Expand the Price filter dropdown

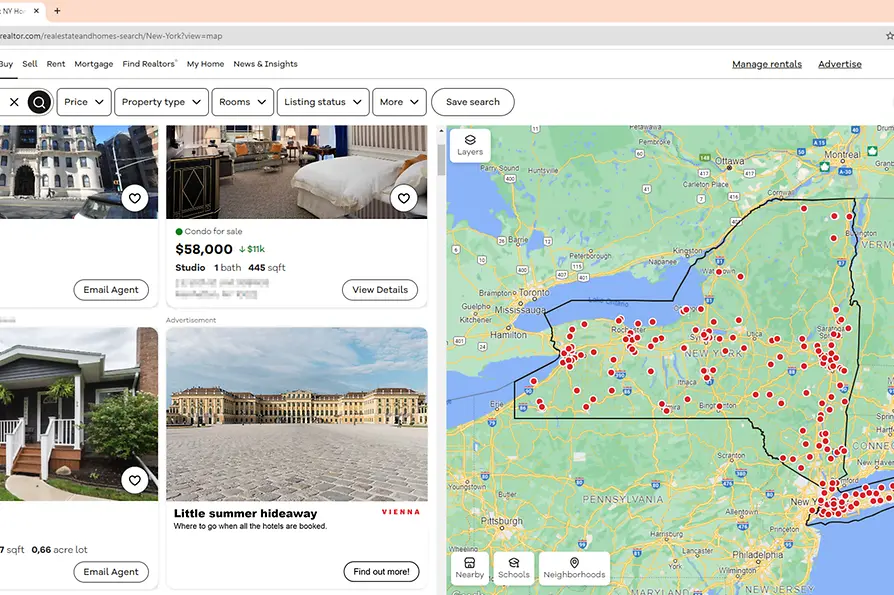(84, 102)
